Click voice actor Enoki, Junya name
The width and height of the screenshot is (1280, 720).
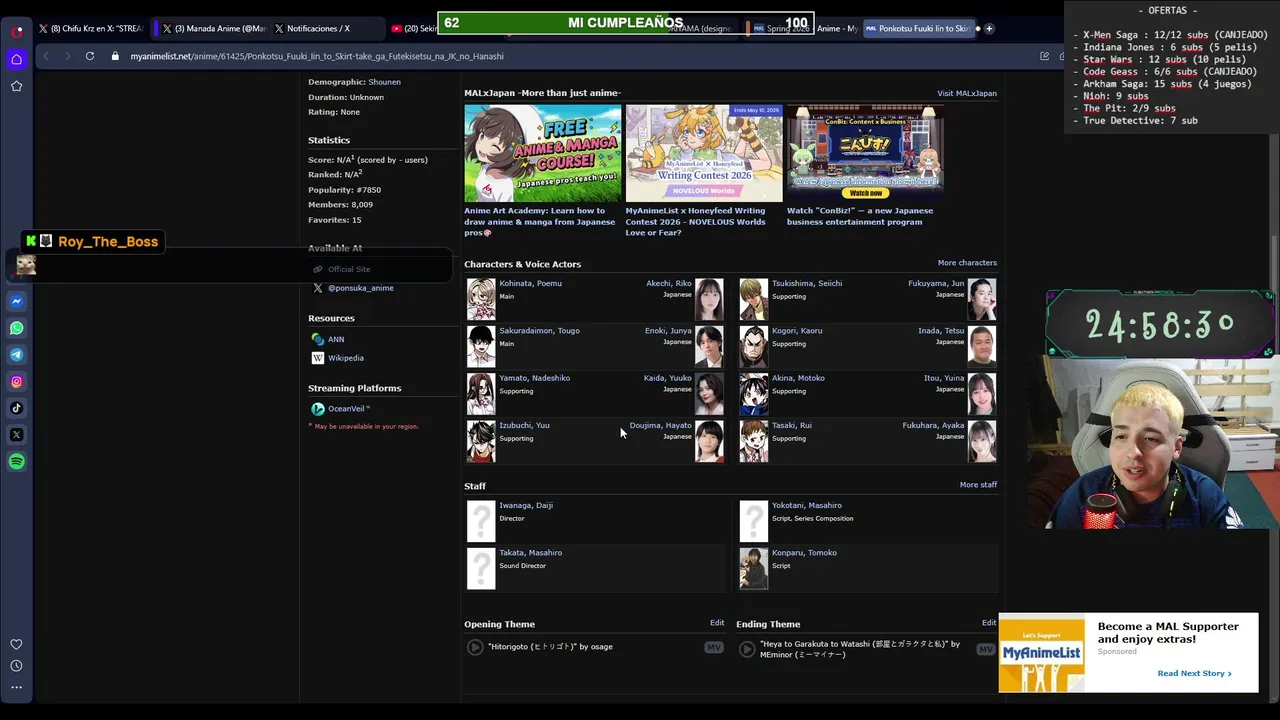pyautogui.click(x=668, y=330)
